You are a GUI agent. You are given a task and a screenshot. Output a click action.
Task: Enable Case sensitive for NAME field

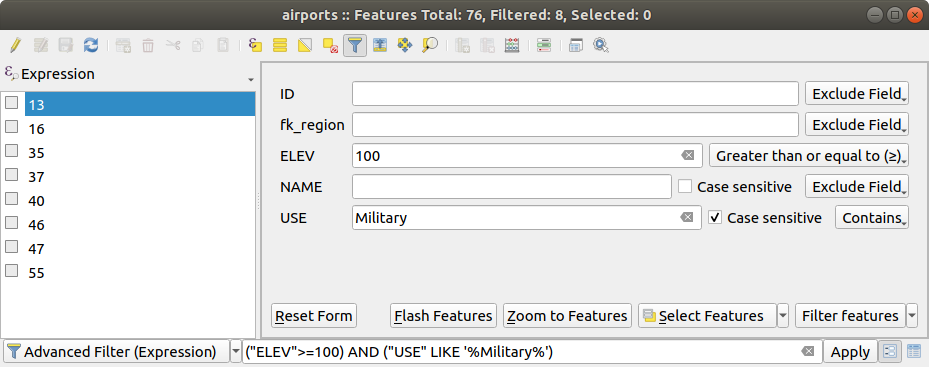(685, 187)
